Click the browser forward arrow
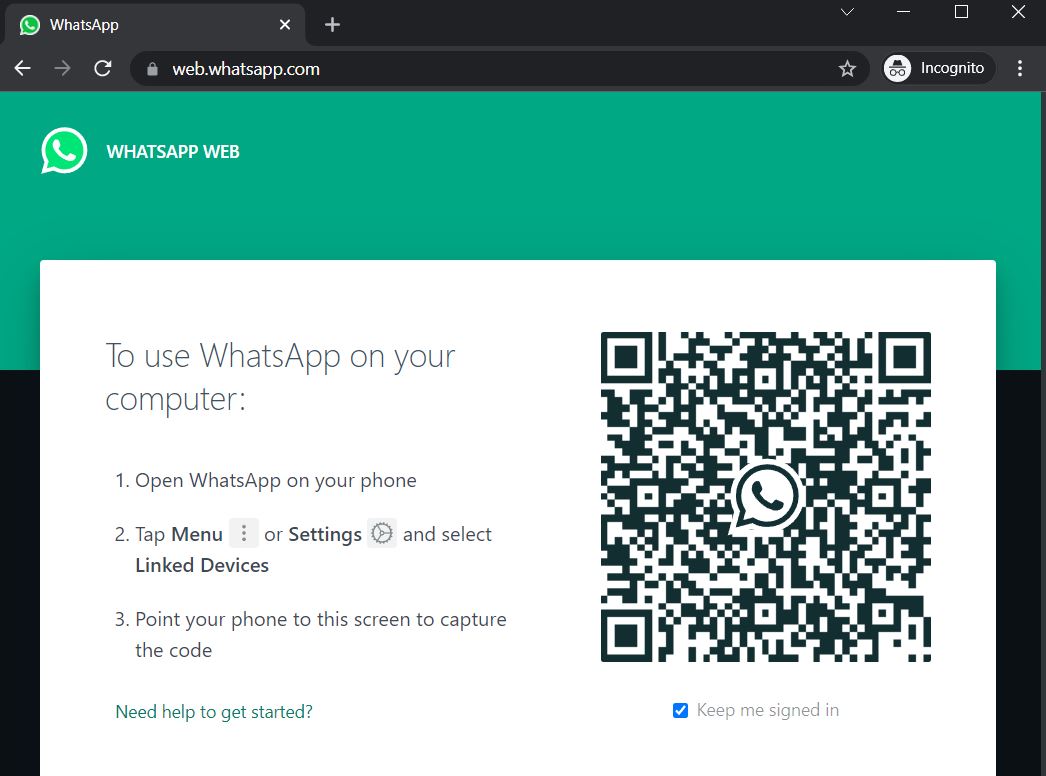Image resolution: width=1046 pixels, height=776 pixels. tap(63, 68)
